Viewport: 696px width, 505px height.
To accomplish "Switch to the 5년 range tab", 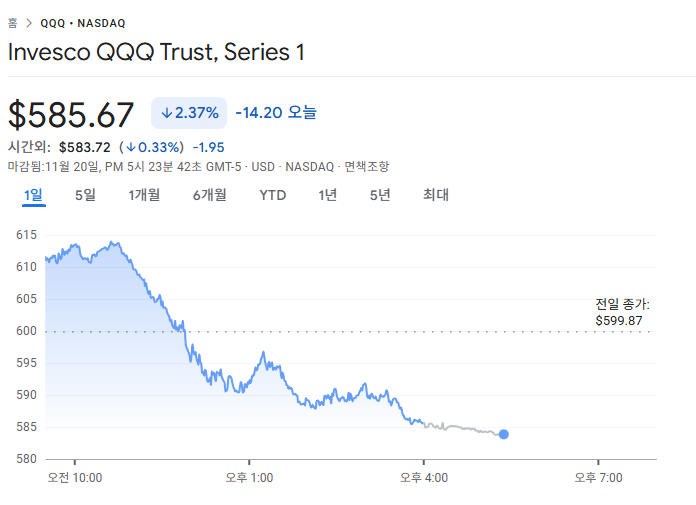I will coord(380,195).
